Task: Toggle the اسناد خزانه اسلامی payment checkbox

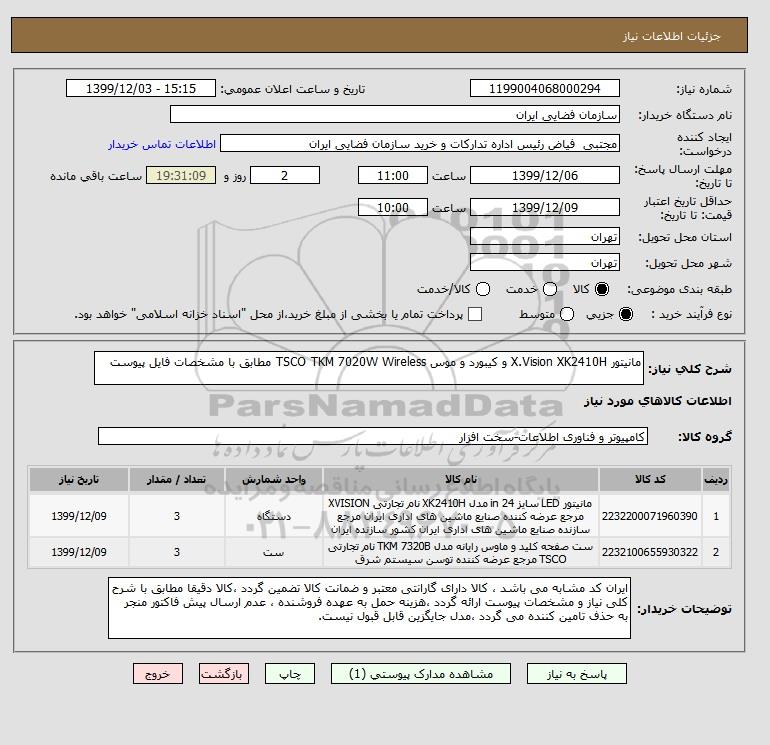Action: point(475,314)
